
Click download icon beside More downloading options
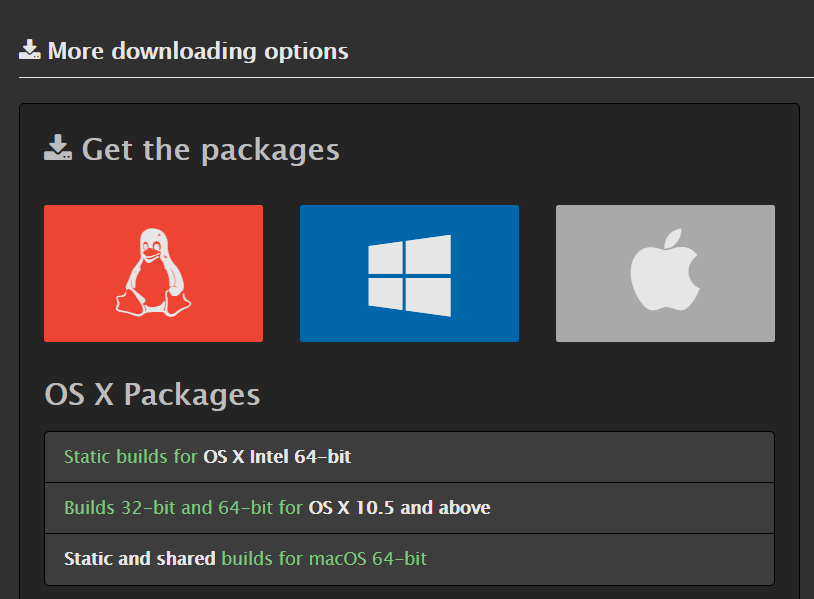click(x=30, y=50)
